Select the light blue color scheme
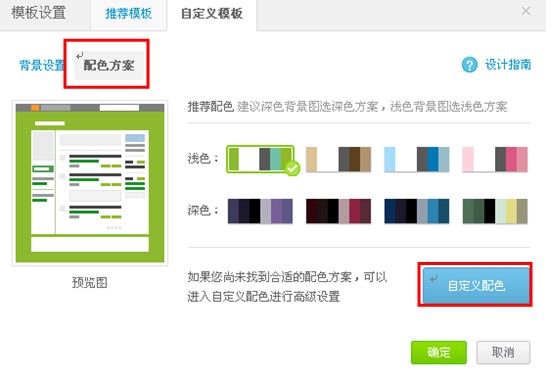The width and height of the screenshot is (552, 371). coord(416,159)
